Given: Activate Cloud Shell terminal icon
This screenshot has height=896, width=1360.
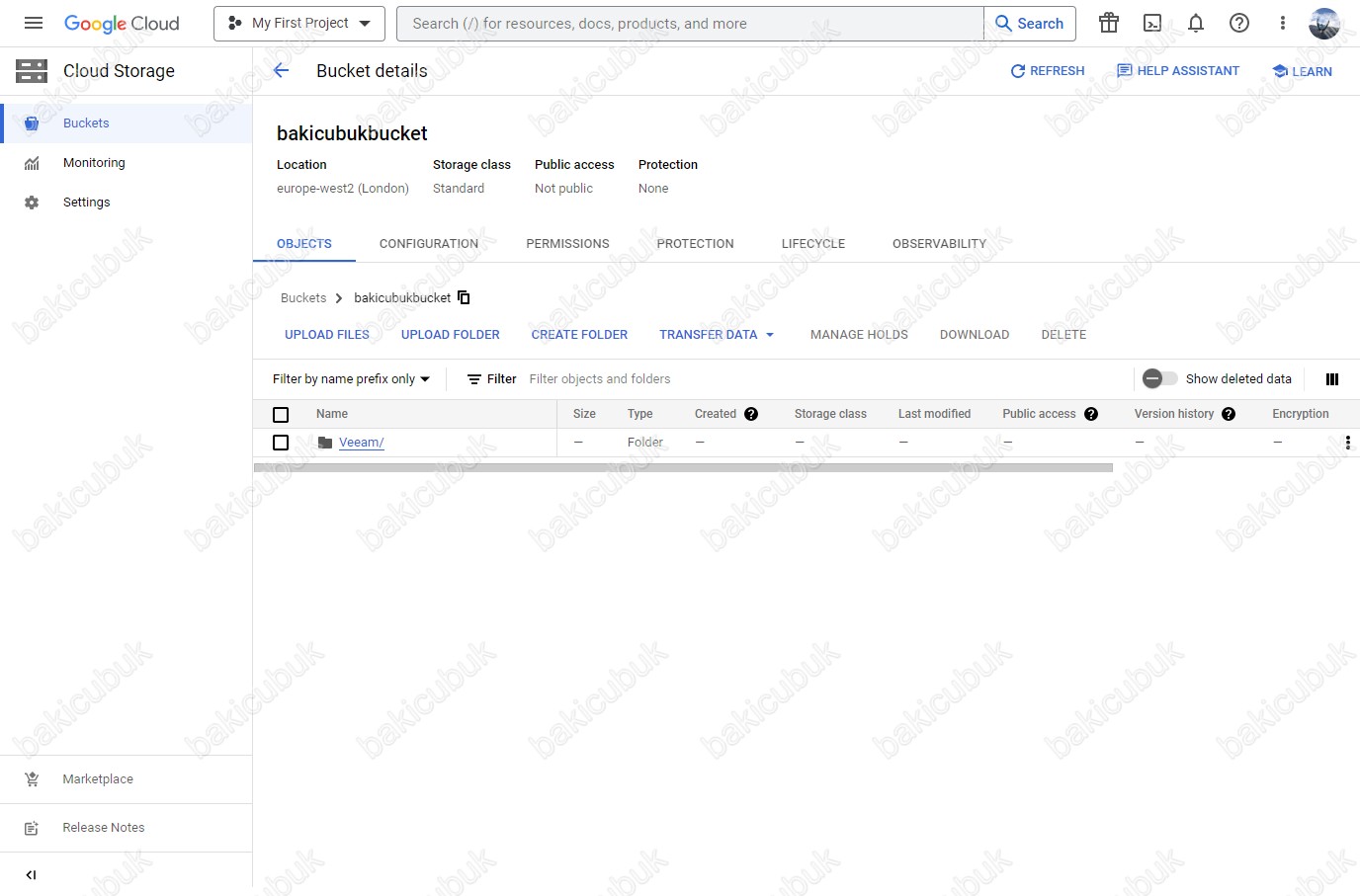Looking at the screenshot, I should (x=1152, y=23).
